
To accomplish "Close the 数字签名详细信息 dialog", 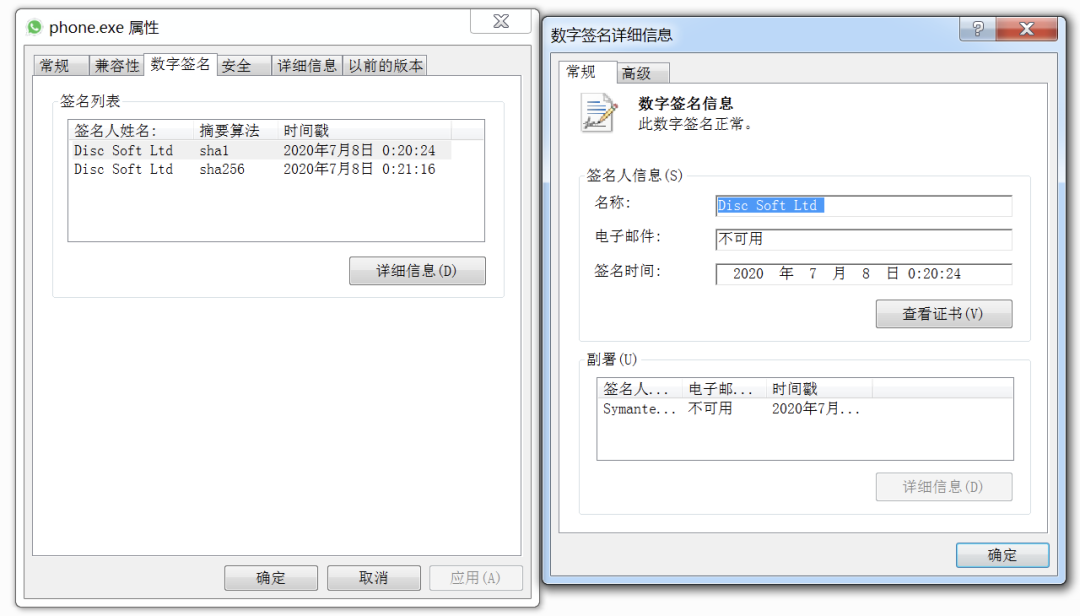I will [x=1026, y=28].
